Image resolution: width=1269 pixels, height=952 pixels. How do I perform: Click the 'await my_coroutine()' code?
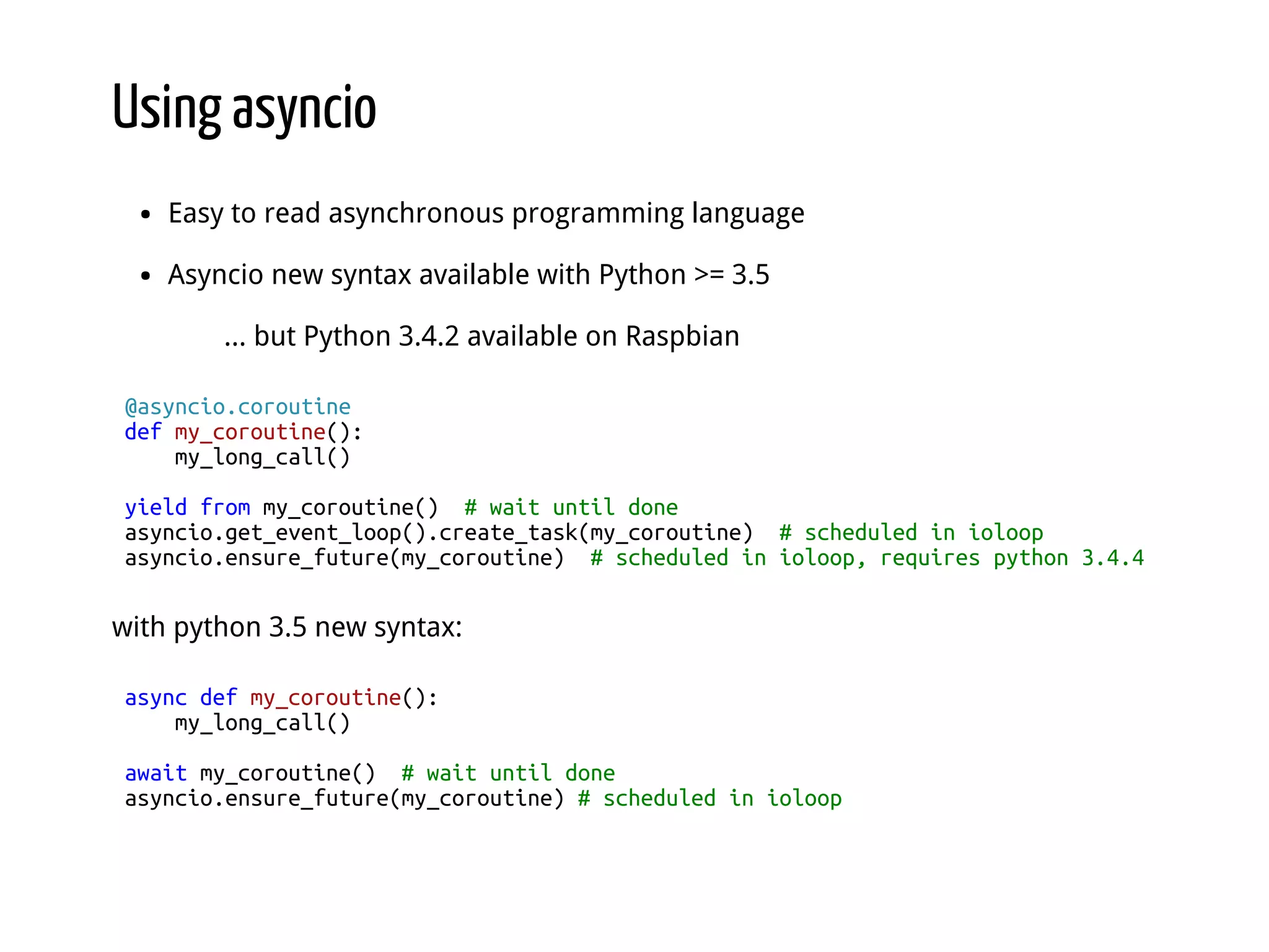[x=250, y=774]
